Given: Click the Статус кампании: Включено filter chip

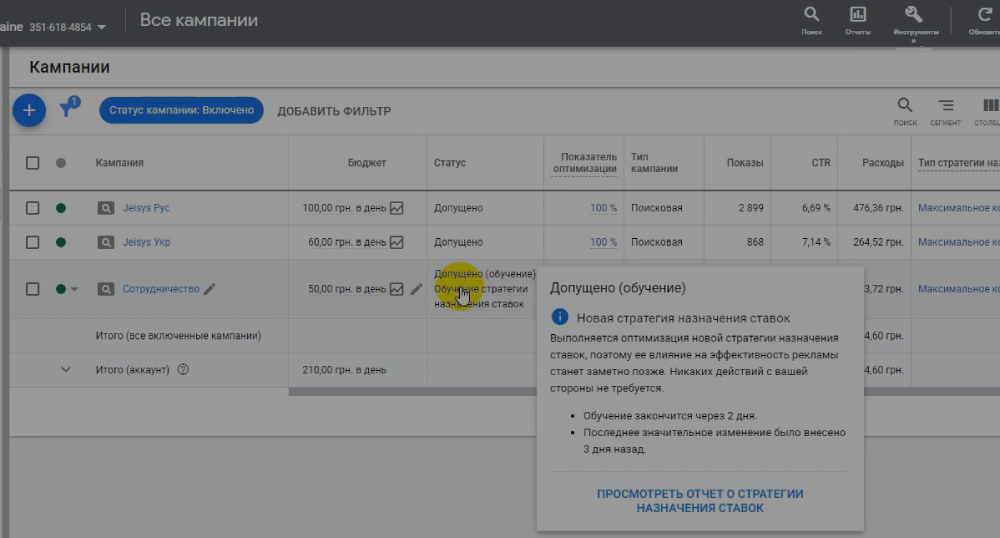Looking at the screenshot, I should click(x=181, y=110).
